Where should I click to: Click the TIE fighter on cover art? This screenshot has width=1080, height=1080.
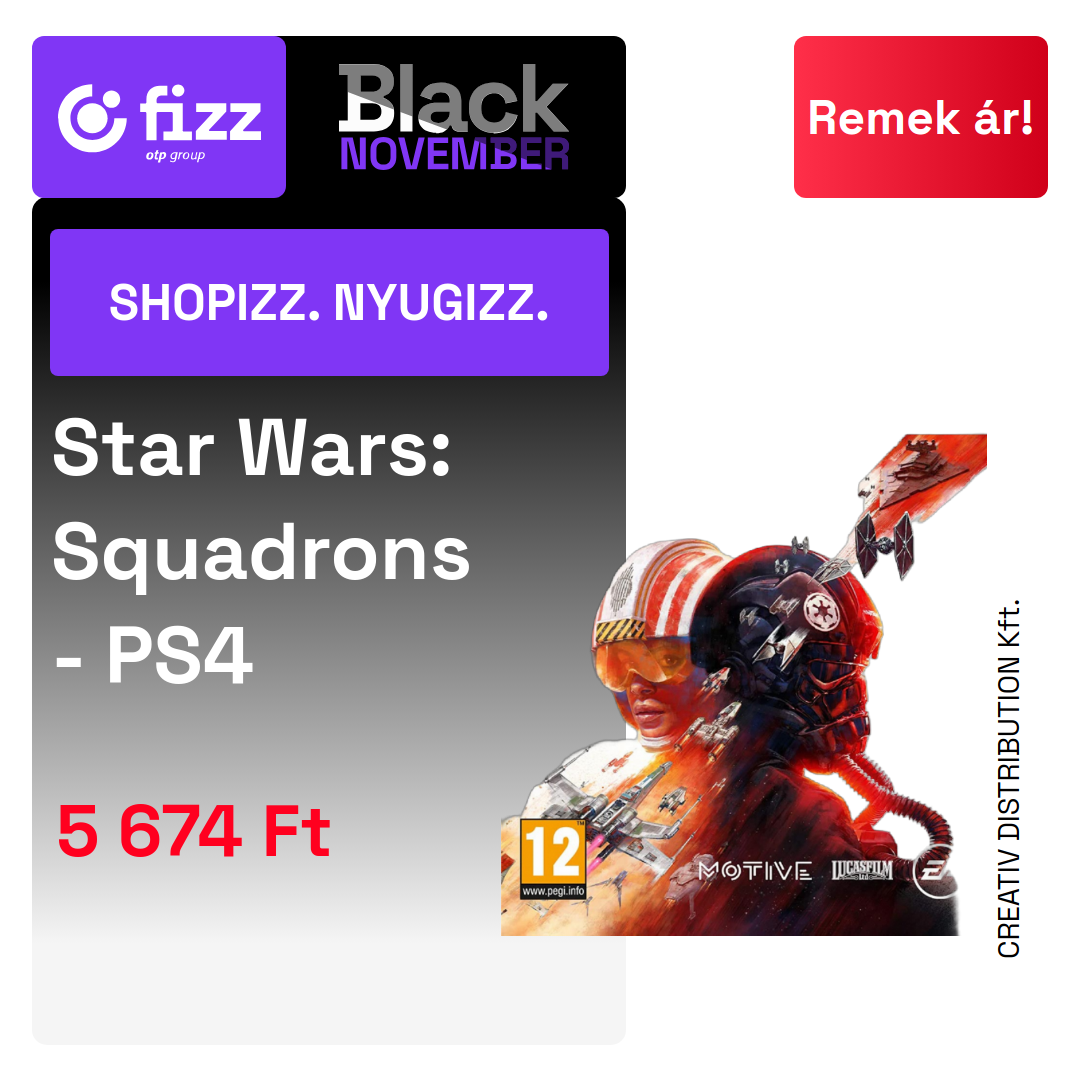pos(885,543)
